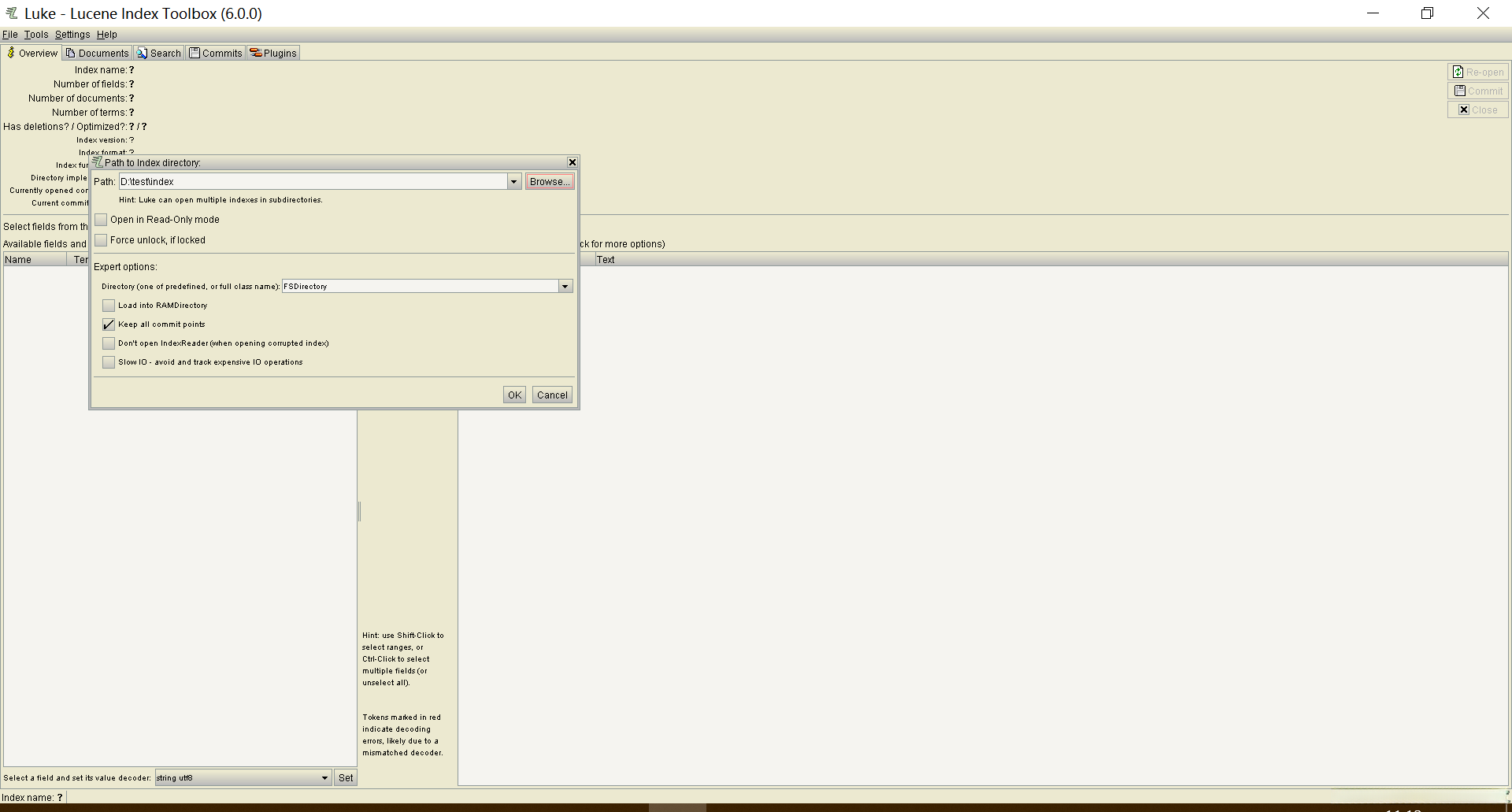1512x812 pixels.
Task: Open the Plugins tab
Action: click(273, 53)
